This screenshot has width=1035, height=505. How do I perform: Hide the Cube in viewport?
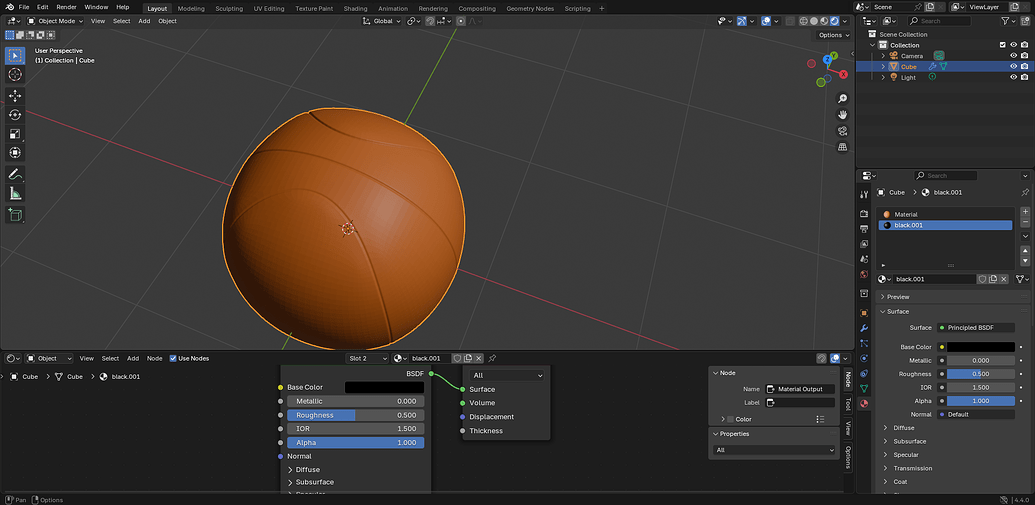1013,67
